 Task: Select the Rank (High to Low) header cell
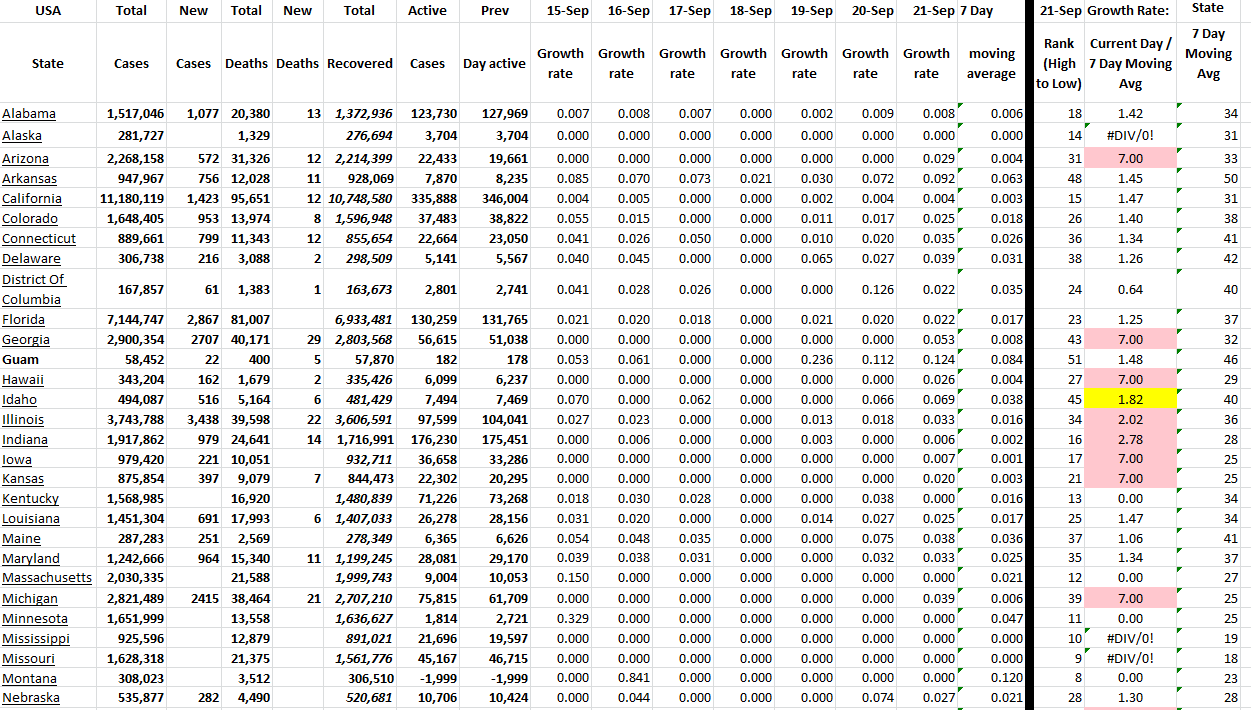(1059, 64)
